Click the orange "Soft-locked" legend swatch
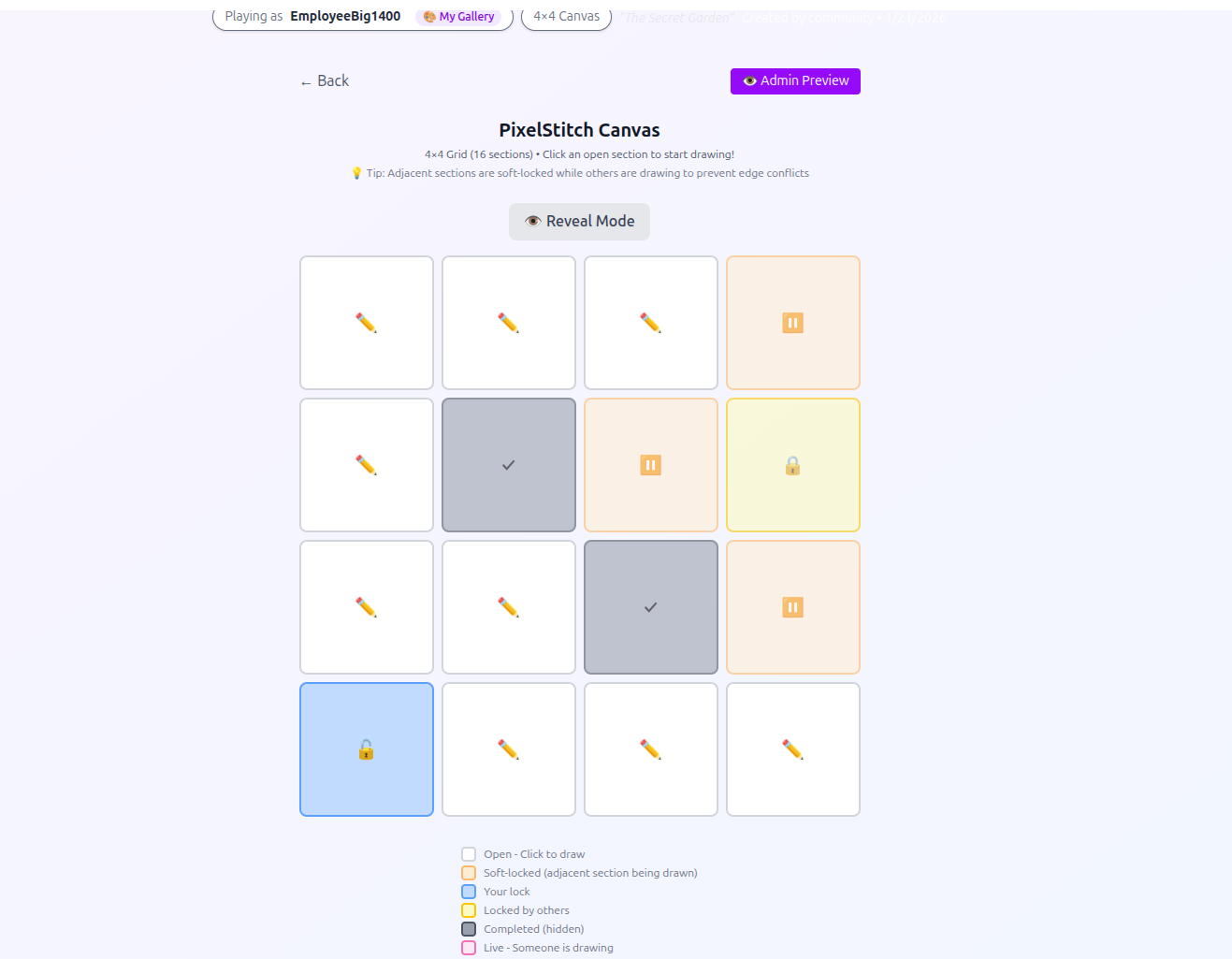The width and height of the screenshot is (1232, 959). [469, 873]
